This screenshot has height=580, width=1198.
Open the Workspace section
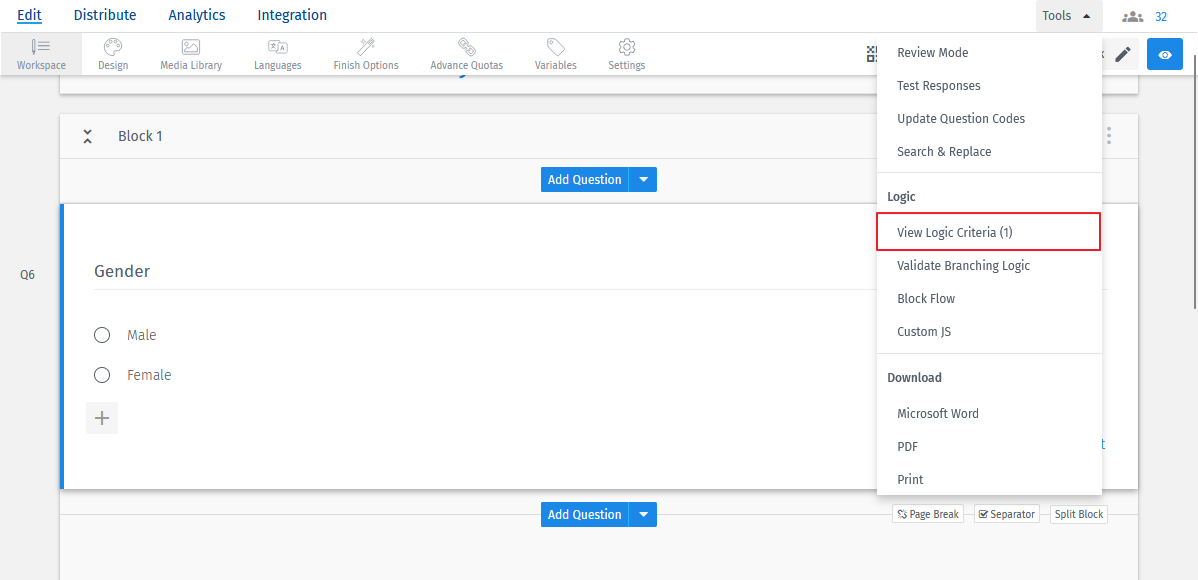(x=41, y=54)
